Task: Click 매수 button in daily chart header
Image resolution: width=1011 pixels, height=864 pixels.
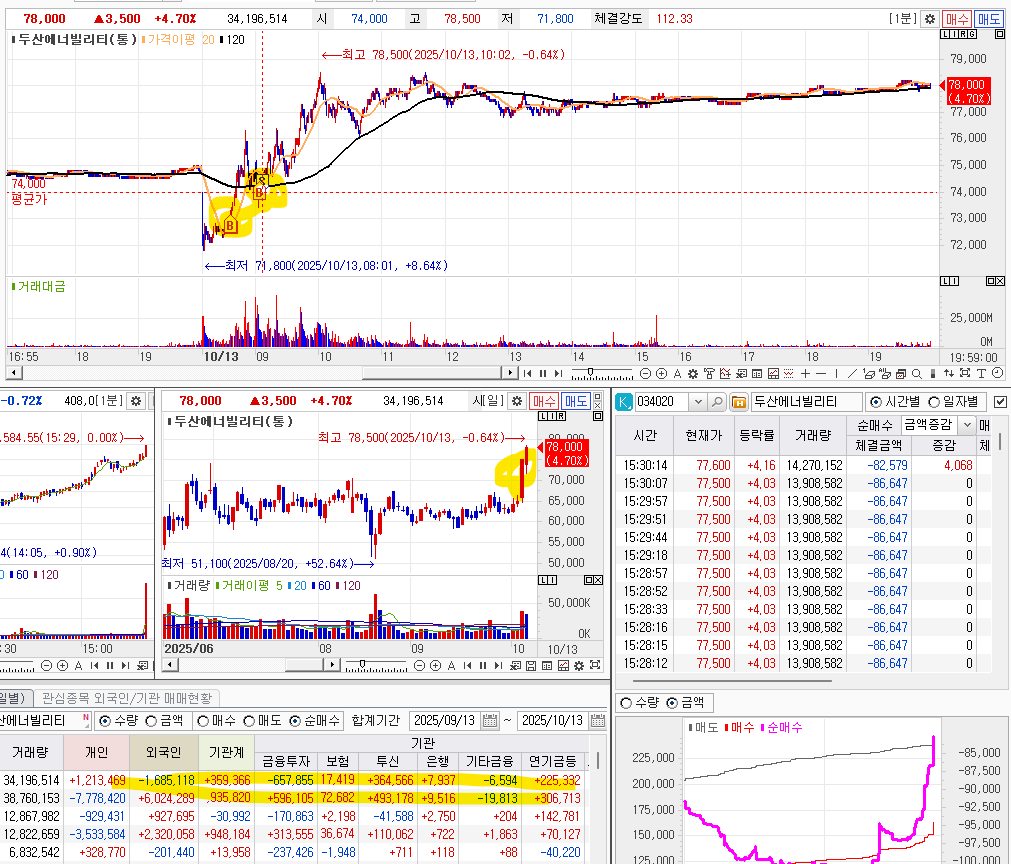Action: point(544,401)
